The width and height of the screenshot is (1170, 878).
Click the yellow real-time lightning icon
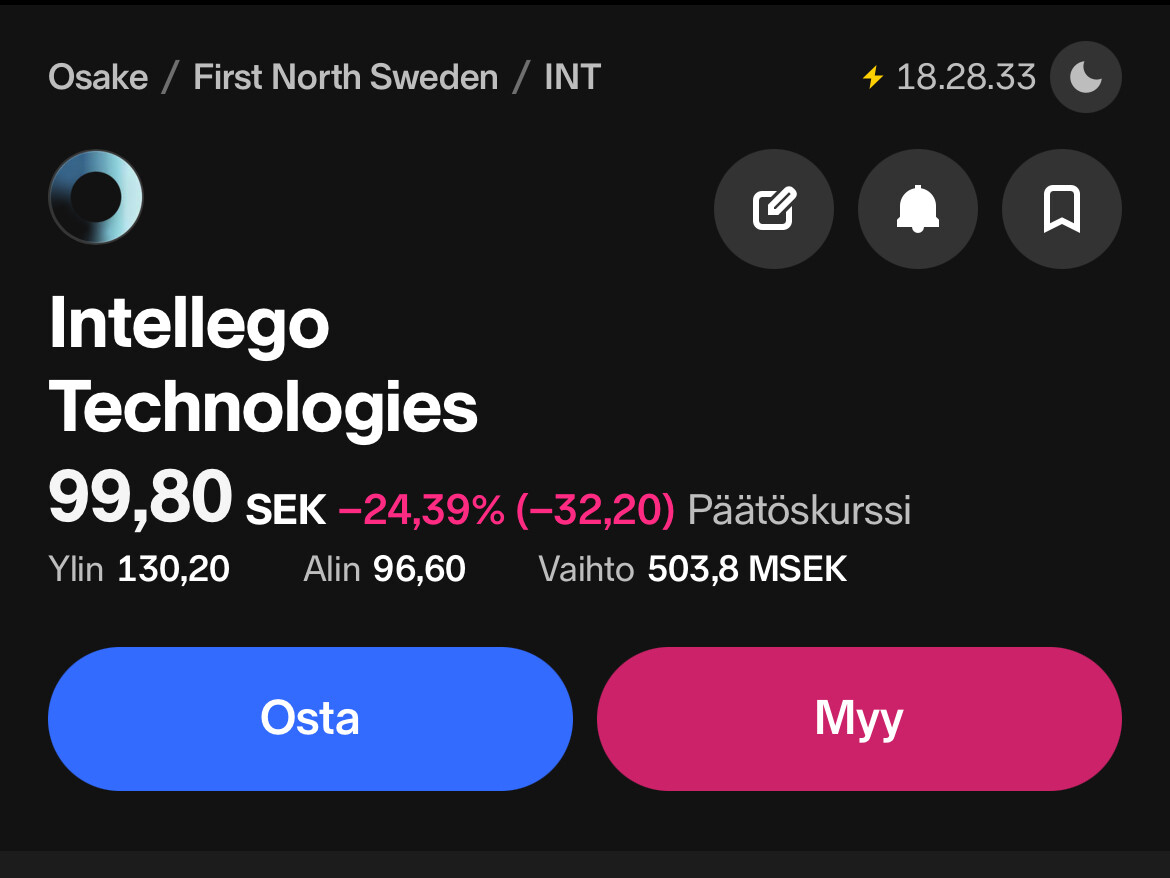click(x=873, y=77)
